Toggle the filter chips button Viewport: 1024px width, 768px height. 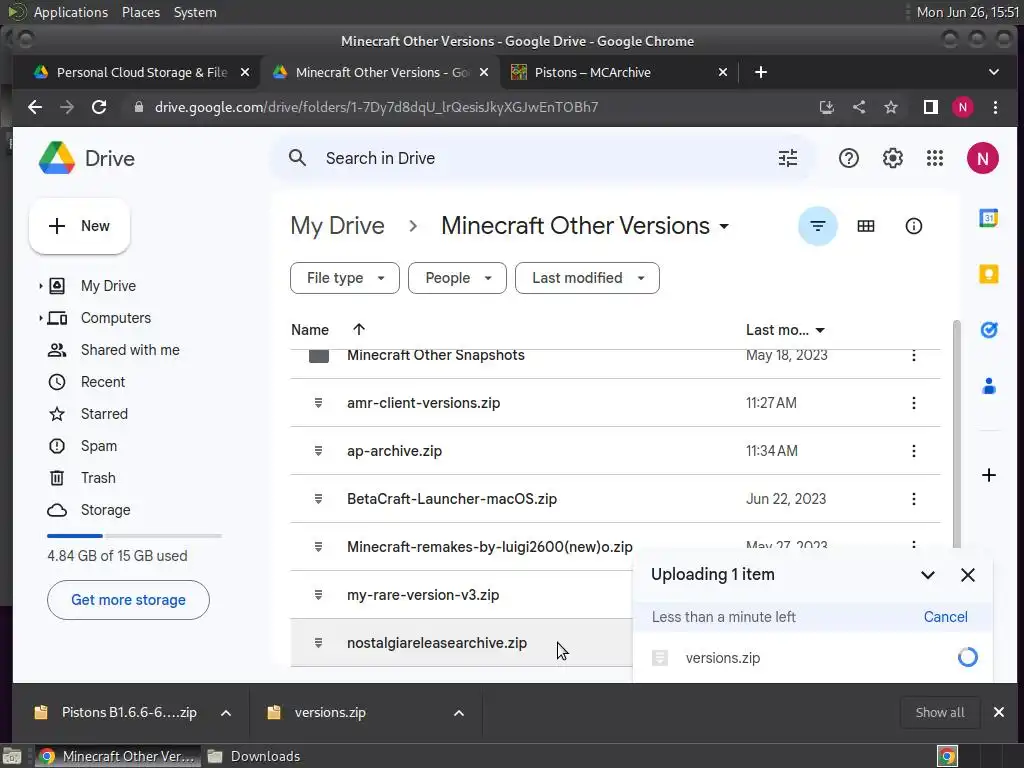[x=817, y=226]
